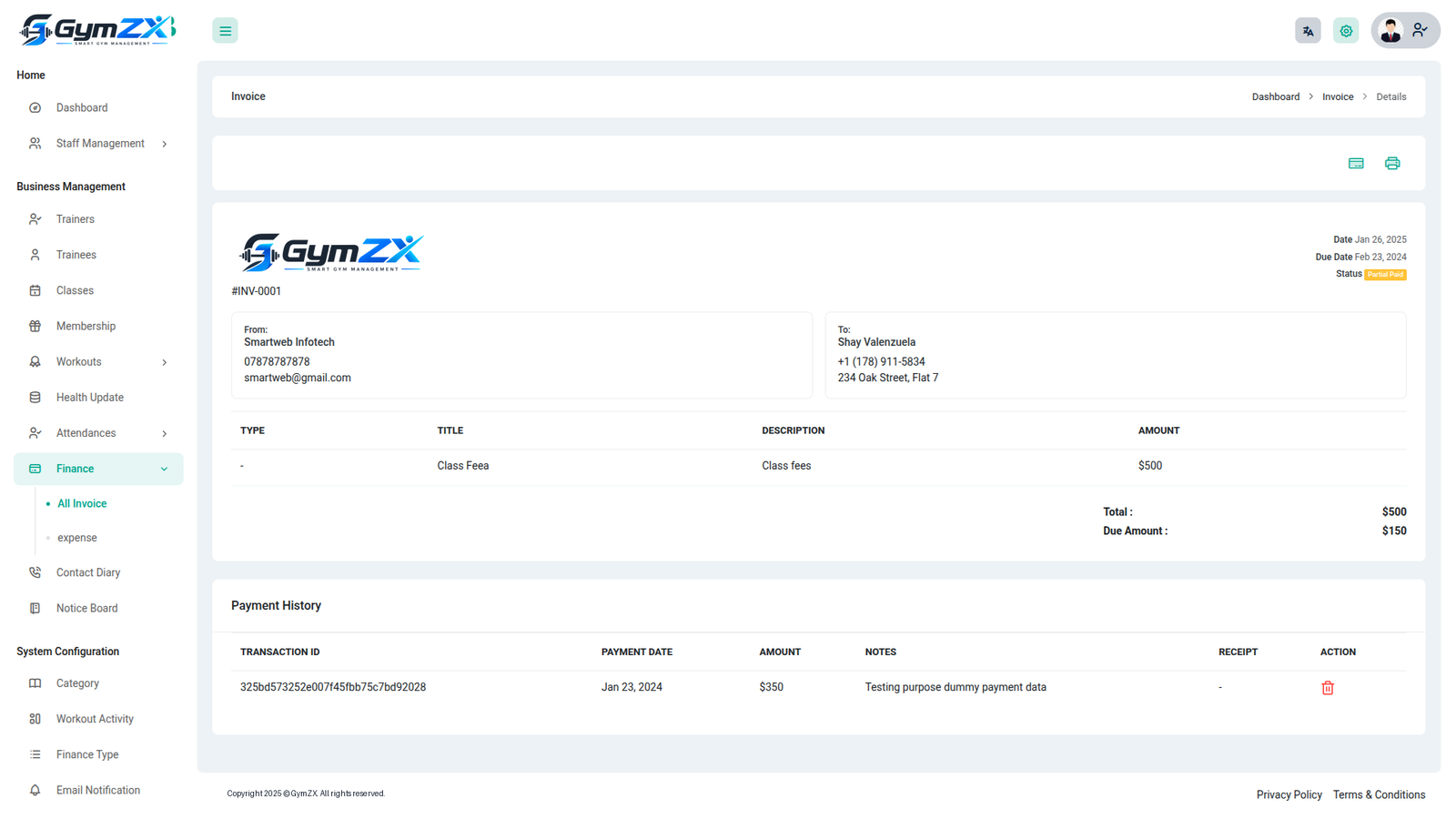Screen dimensions: 1456x819
Task: Click the GymZX logo in sidebar
Action: (97, 30)
